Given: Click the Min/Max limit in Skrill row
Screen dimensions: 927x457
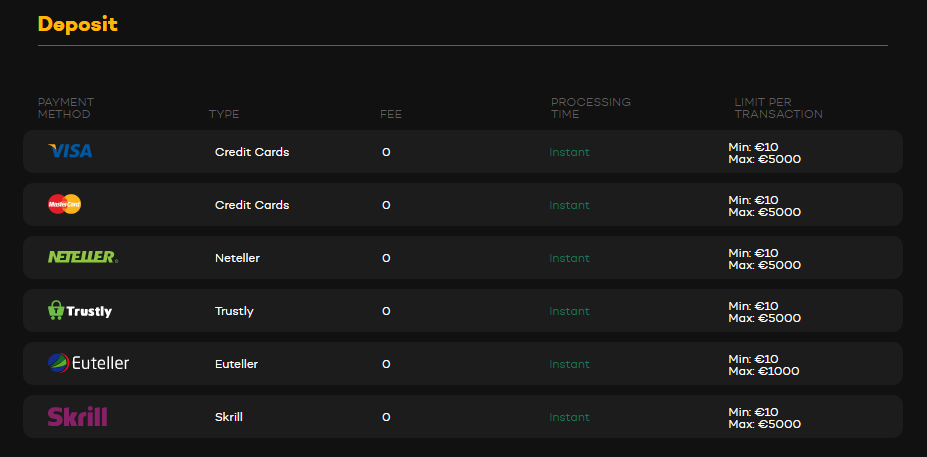Looking at the screenshot, I should pyautogui.click(x=764, y=418).
